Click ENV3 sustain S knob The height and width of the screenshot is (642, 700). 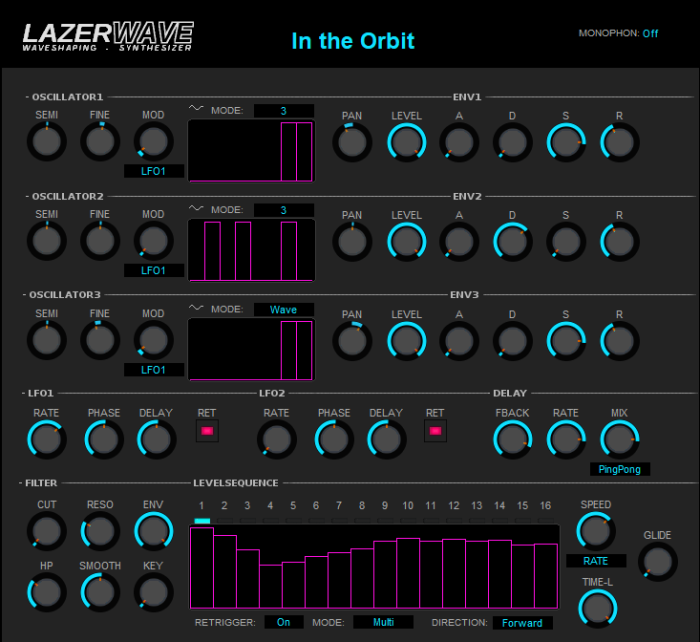(x=566, y=341)
